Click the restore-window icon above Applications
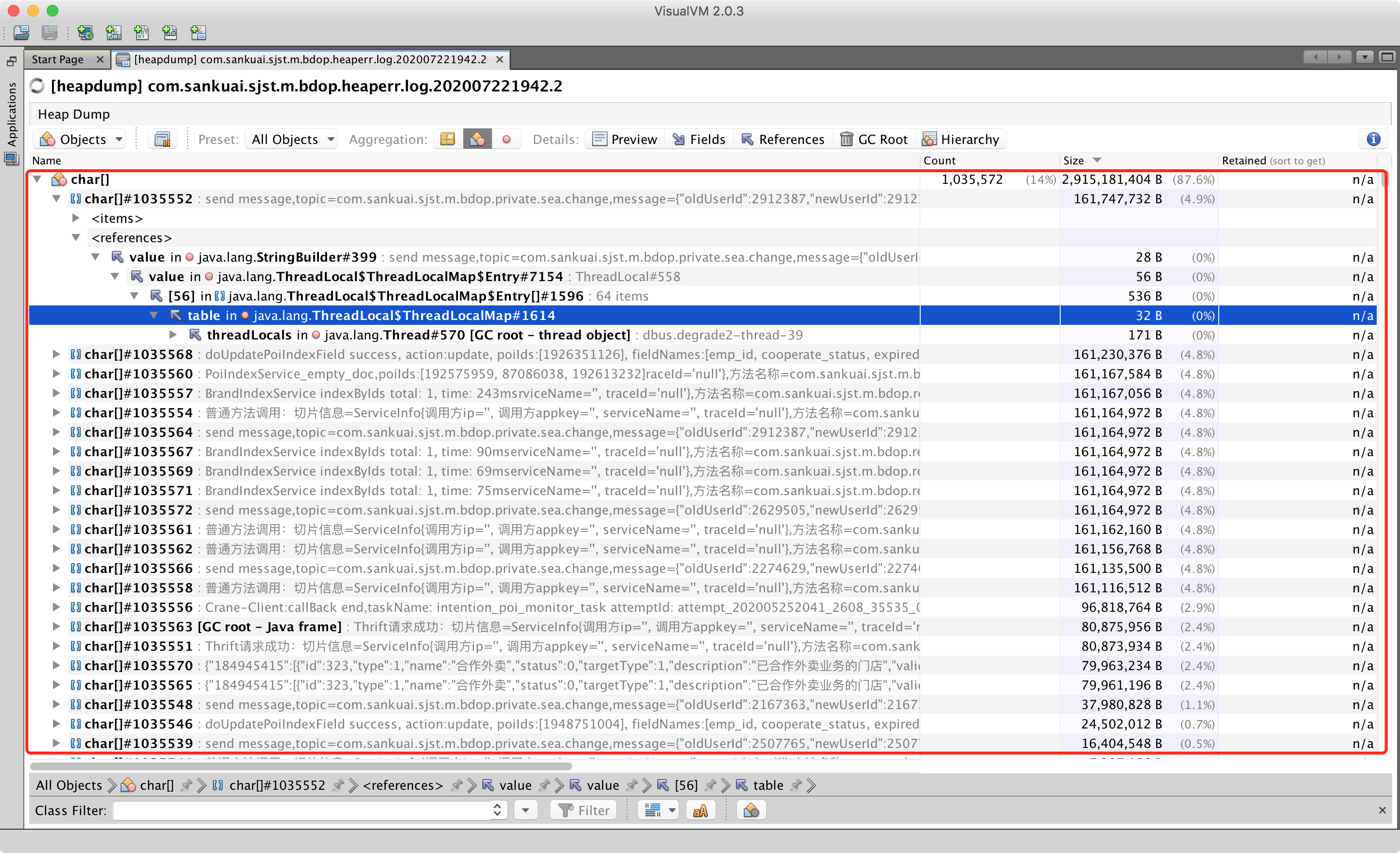Screen dimensions: 1400x853 tap(11, 61)
